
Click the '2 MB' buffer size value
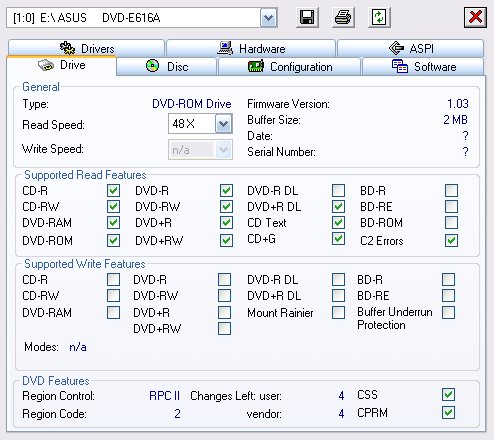tap(455, 120)
